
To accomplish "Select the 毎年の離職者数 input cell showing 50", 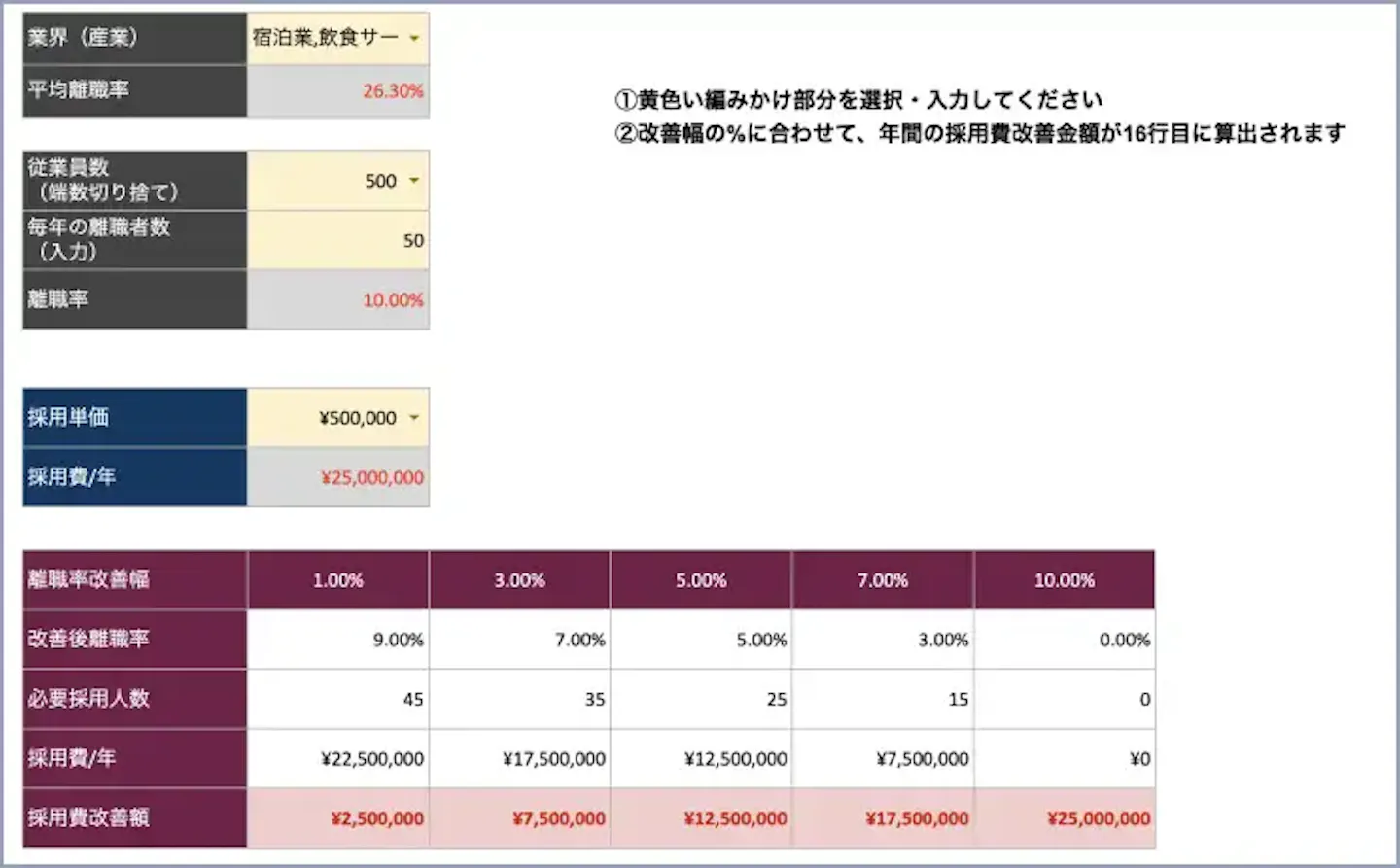I will 338,240.
